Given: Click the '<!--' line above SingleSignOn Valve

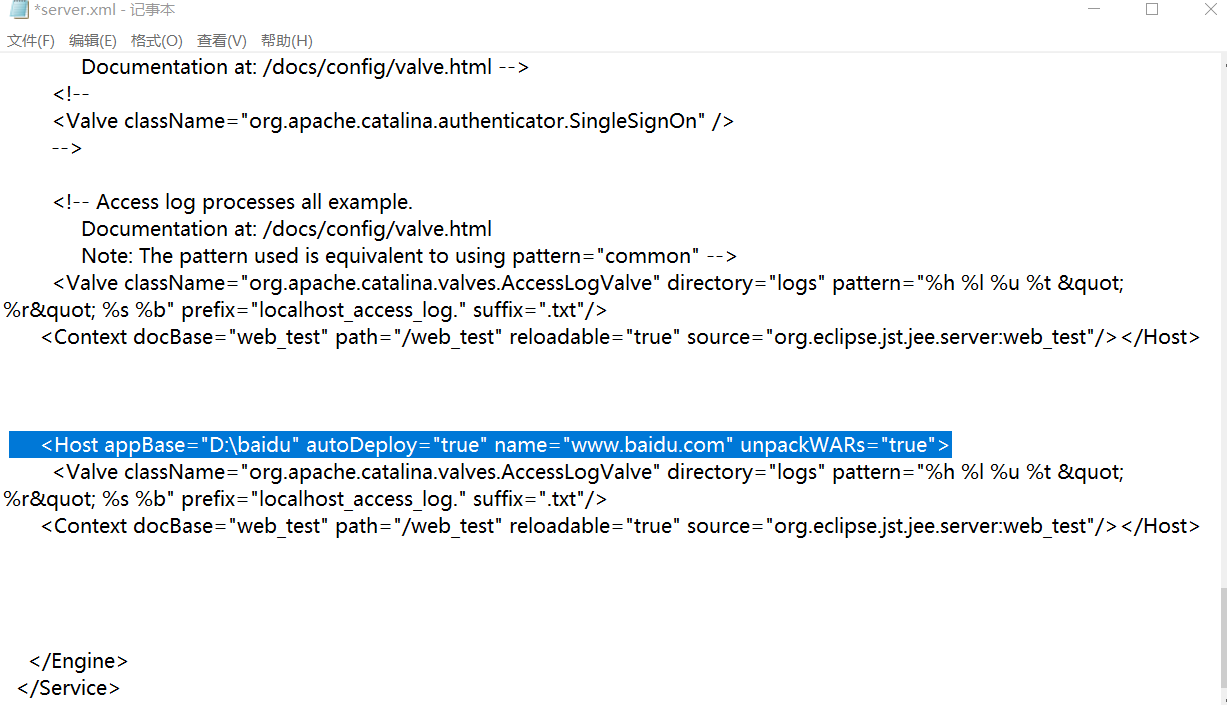Looking at the screenshot, I should point(71,94).
